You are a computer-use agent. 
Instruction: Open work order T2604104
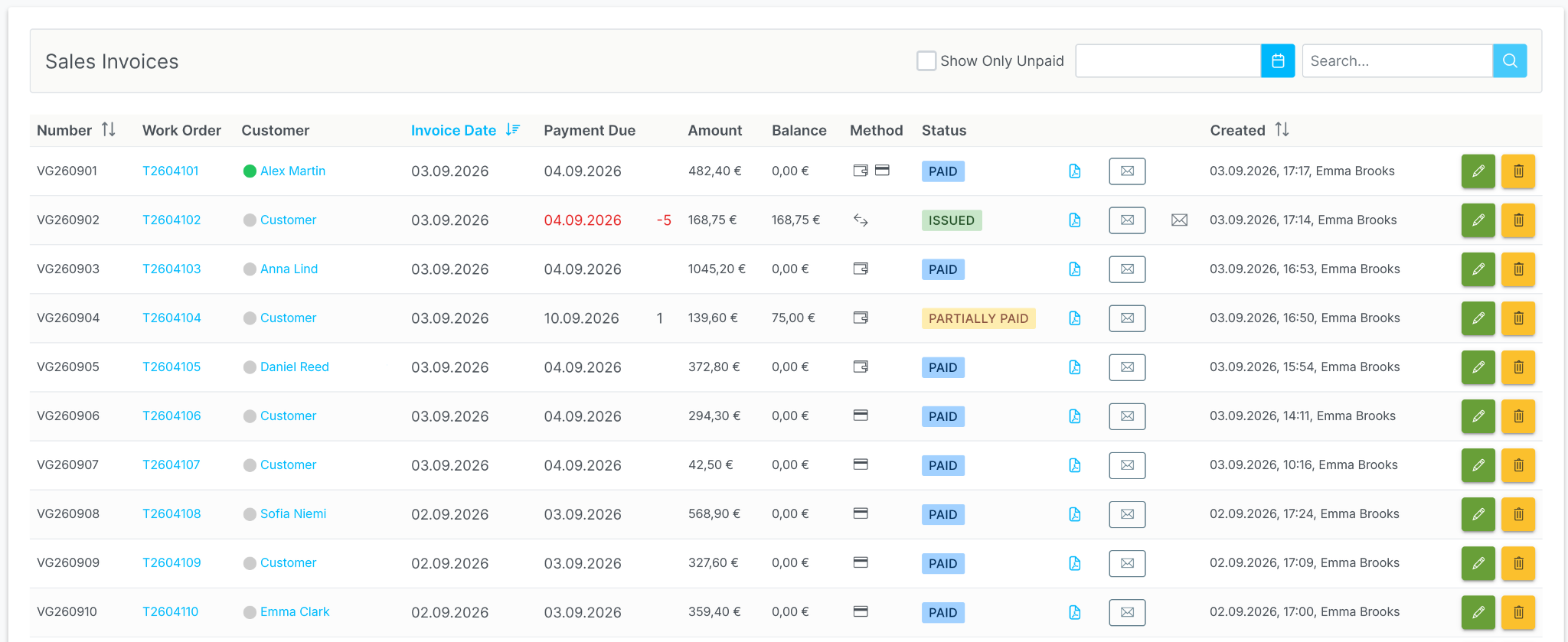171,318
